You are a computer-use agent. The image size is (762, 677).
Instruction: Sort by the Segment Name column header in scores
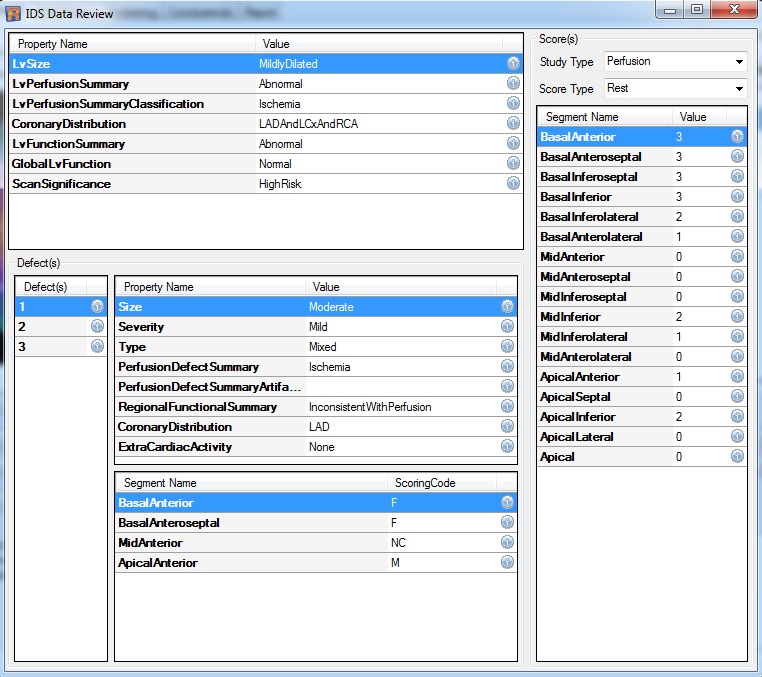pos(600,117)
